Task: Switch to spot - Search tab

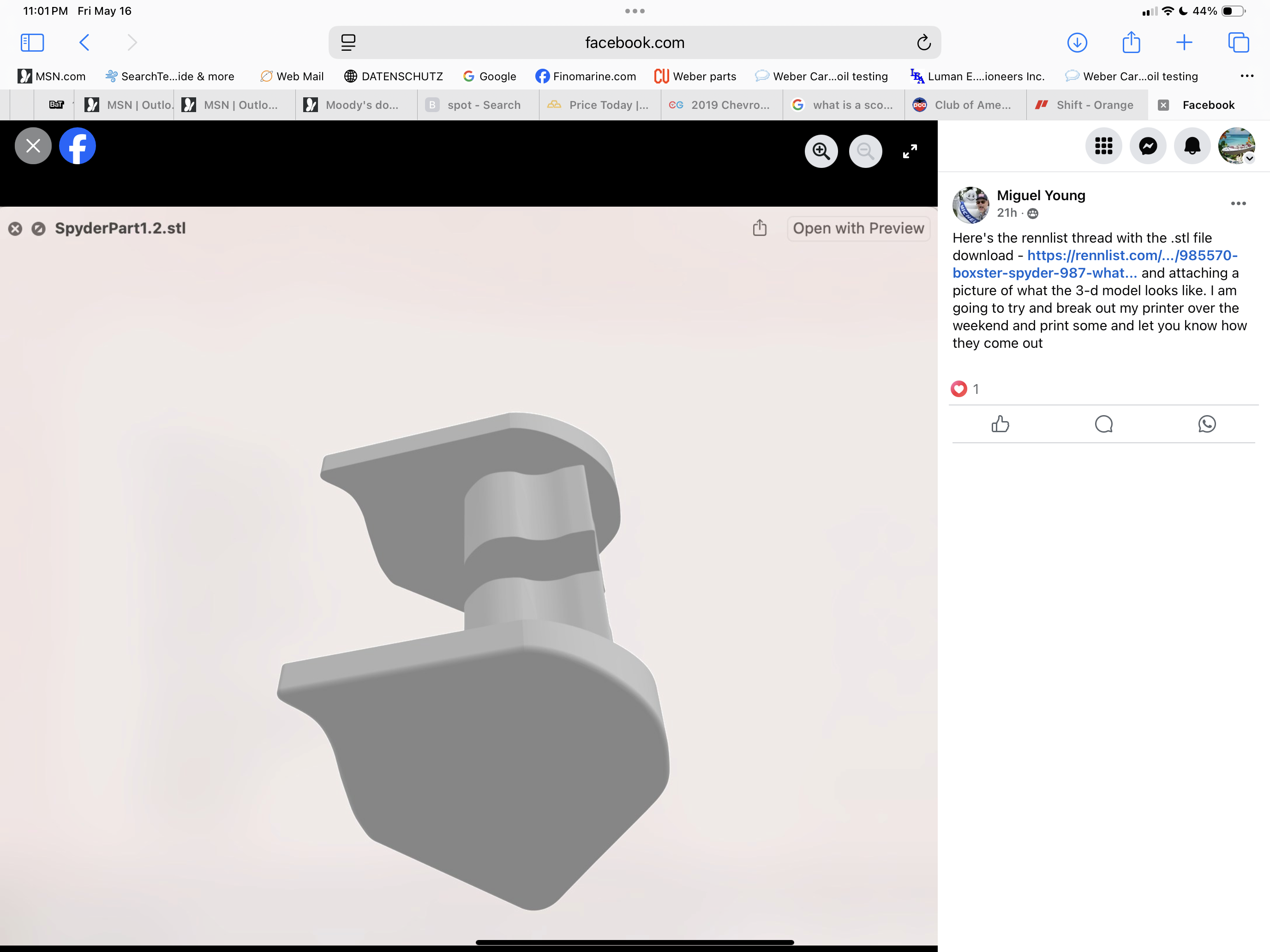Action: point(478,105)
